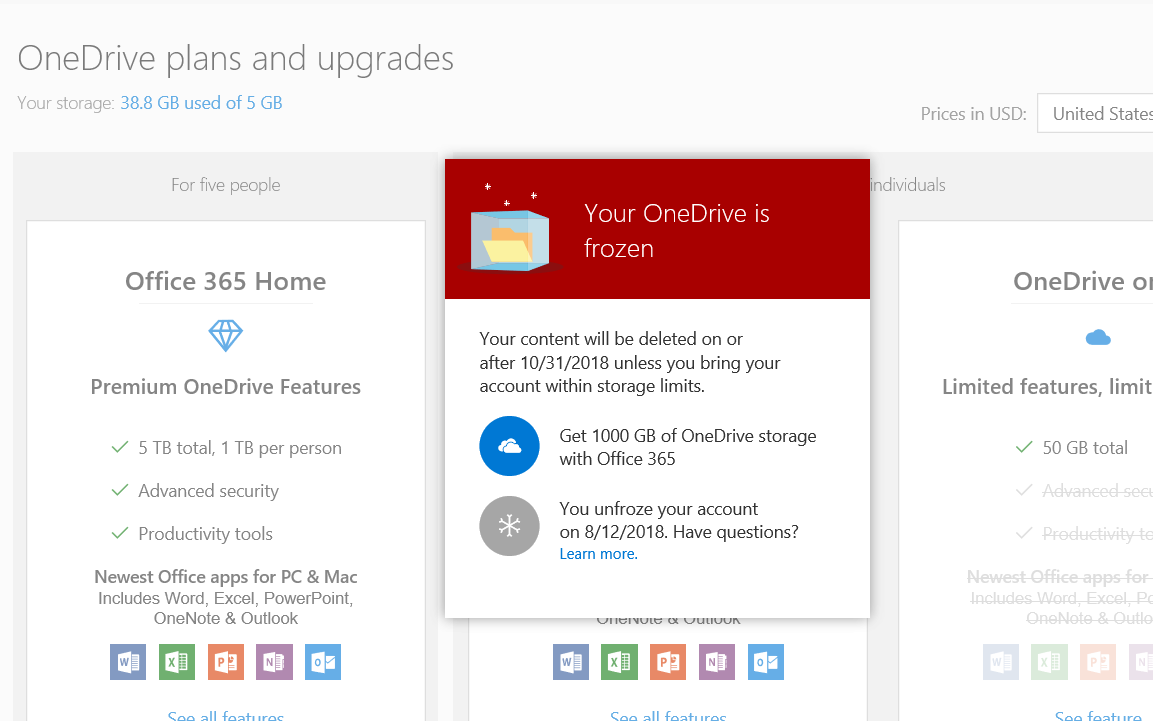Click Outlook icon in the middle plan card
1153x721 pixels.
coord(765,662)
